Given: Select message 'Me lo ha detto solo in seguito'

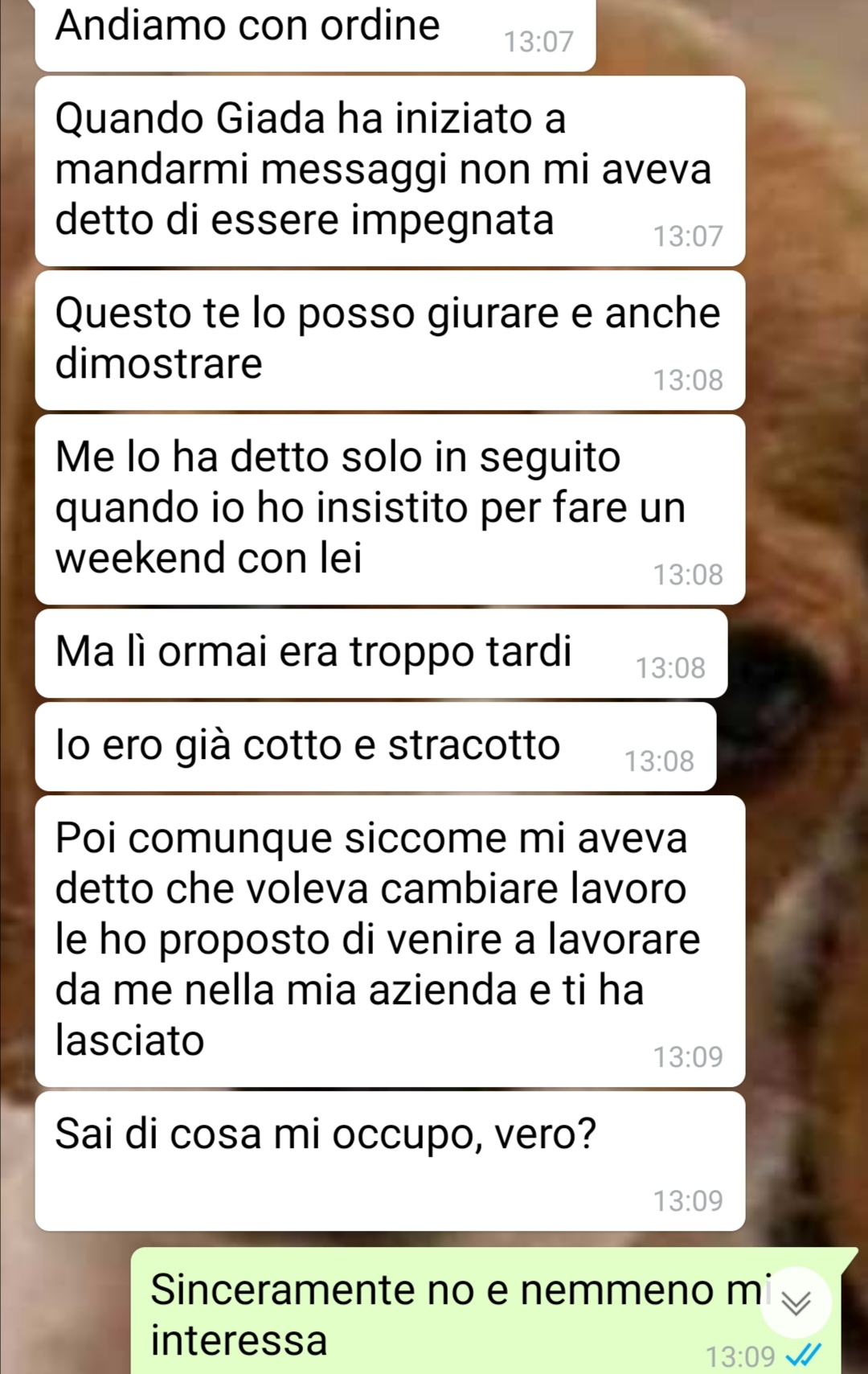Looking at the screenshot, I should [x=390, y=510].
